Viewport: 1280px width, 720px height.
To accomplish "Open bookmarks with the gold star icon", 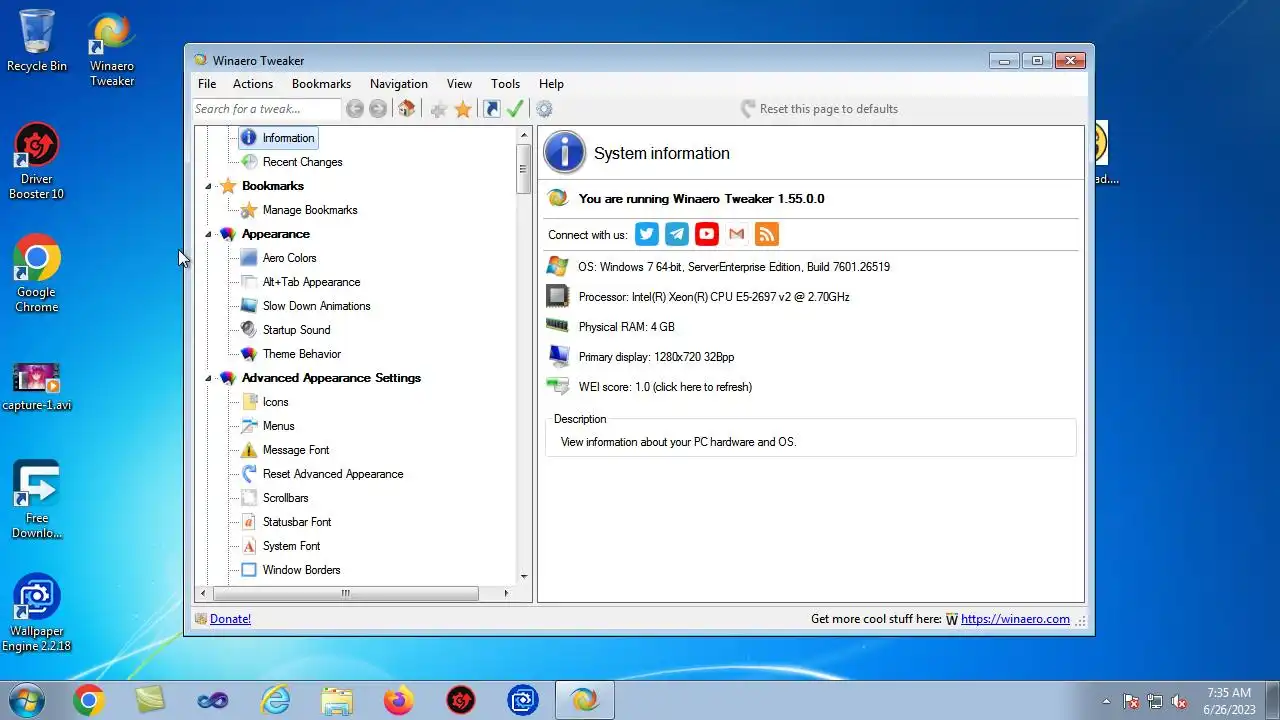I will point(463,109).
